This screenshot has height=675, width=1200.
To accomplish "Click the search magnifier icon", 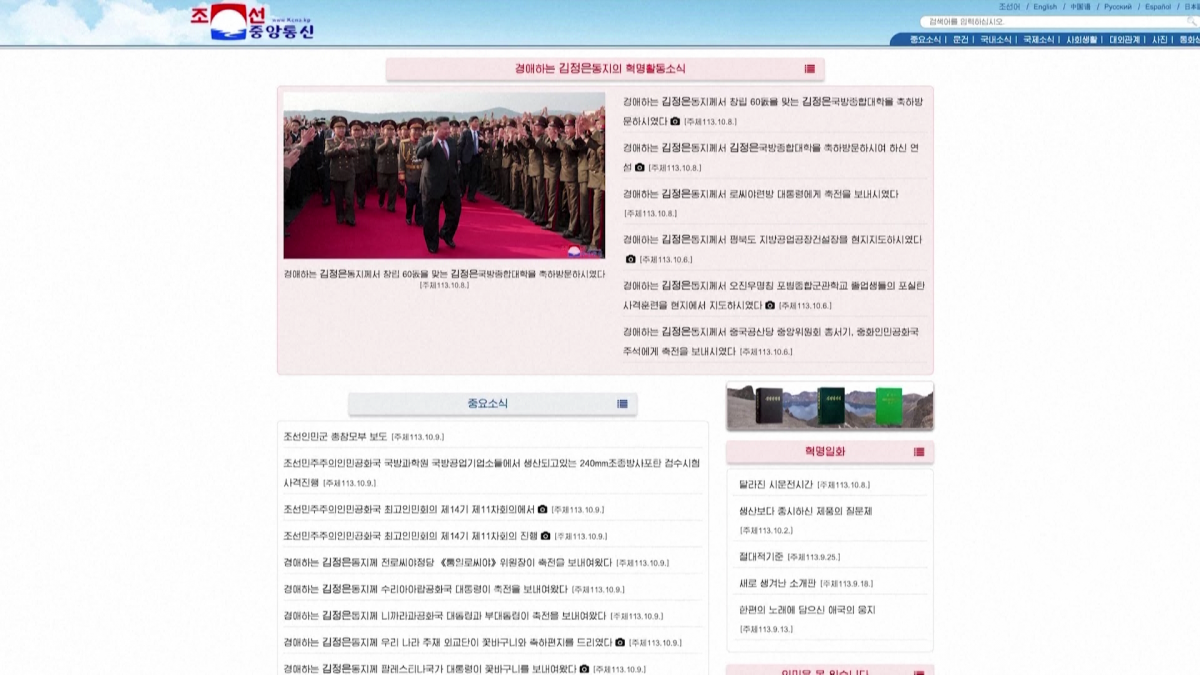I will (x=1193, y=22).
